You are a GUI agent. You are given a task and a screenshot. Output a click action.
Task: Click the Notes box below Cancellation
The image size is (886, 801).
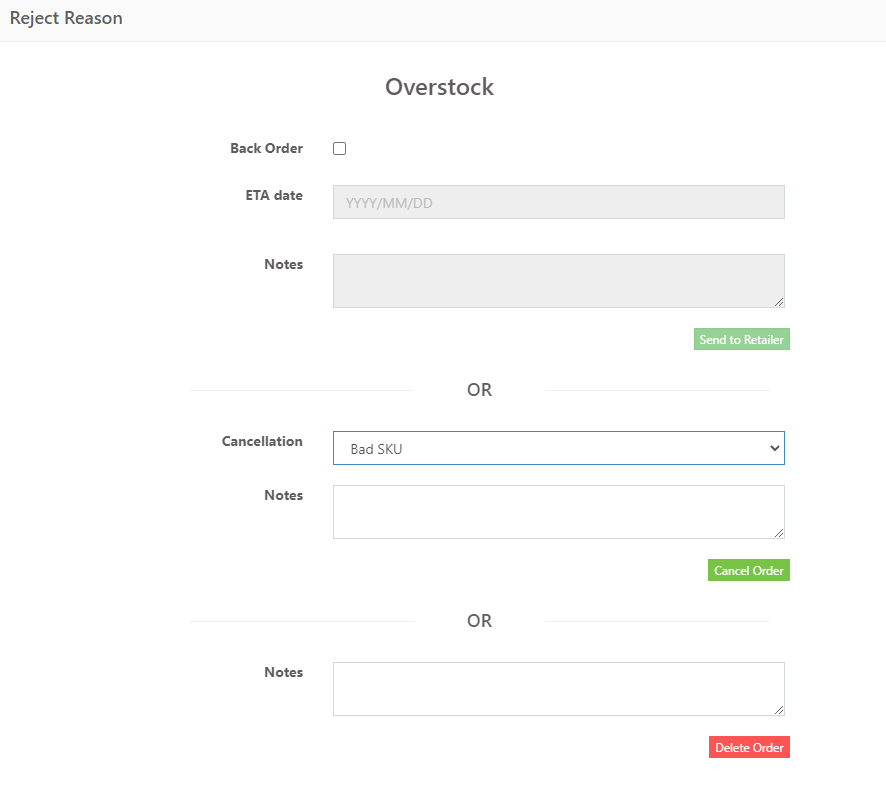point(558,512)
